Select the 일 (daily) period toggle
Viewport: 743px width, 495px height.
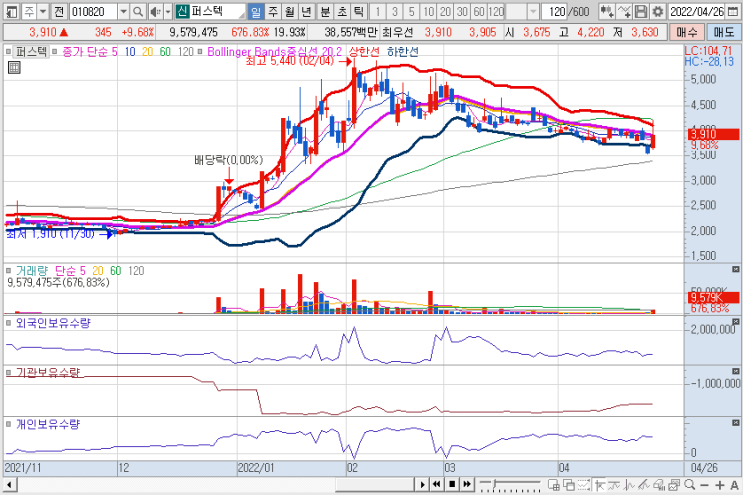click(256, 11)
